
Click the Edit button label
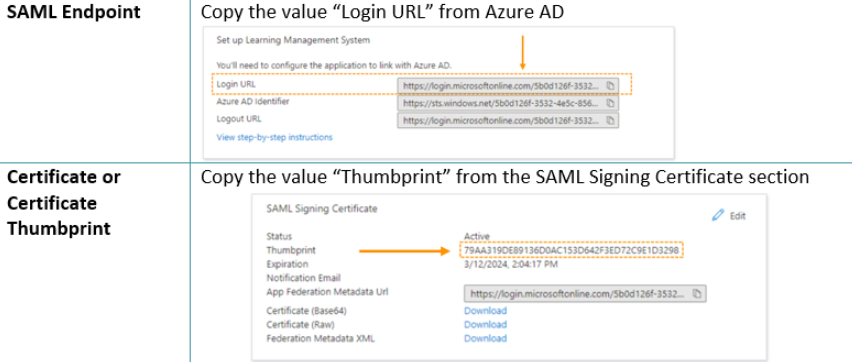click(737, 216)
